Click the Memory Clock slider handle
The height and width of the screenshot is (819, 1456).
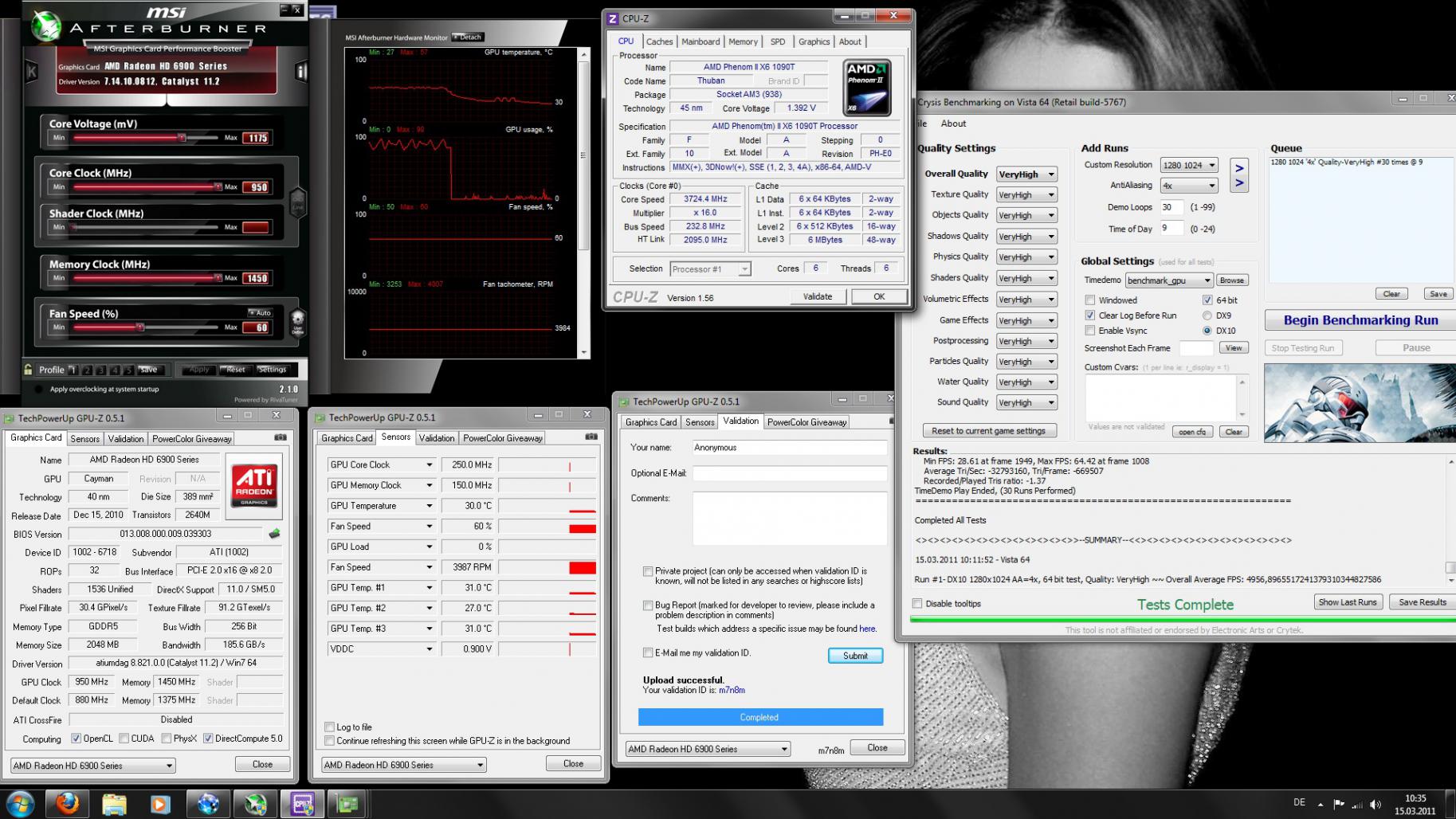click(x=218, y=278)
